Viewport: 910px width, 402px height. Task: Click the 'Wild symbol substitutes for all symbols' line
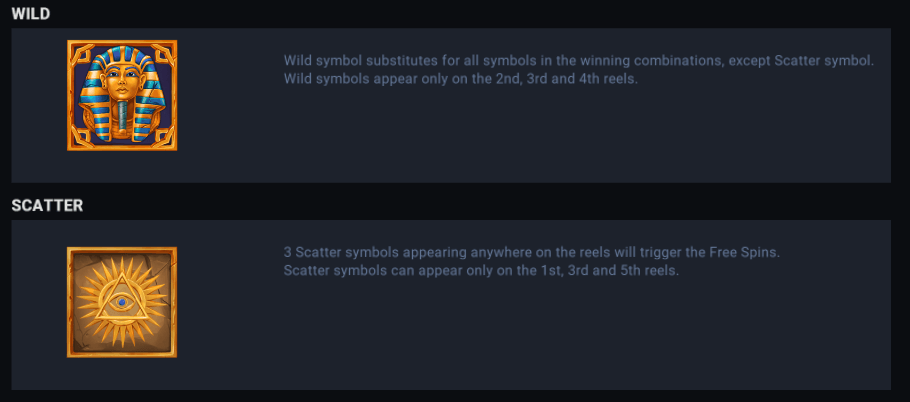pyautogui.click(x=500, y=60)
